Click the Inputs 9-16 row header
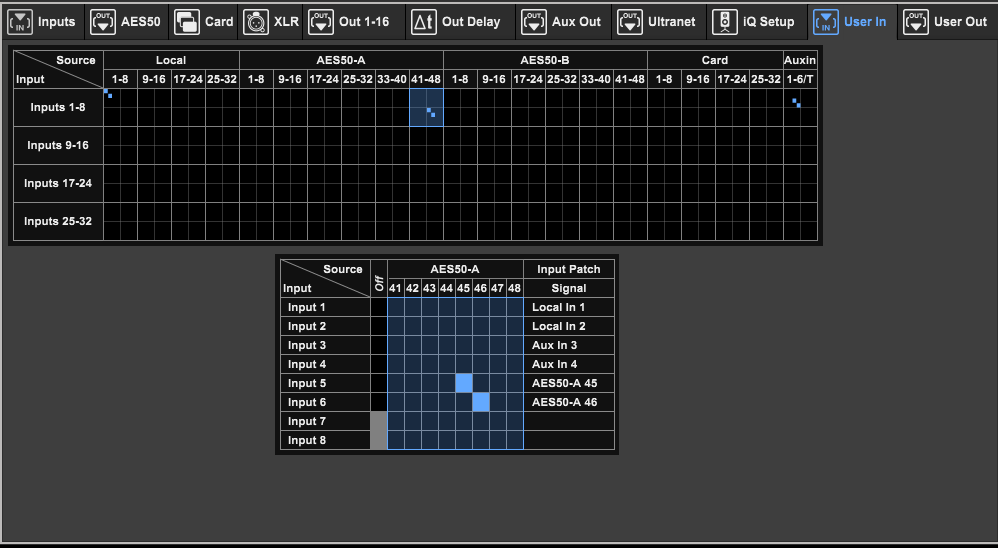Viewport: 998px width, 548px height. point(58,145)
